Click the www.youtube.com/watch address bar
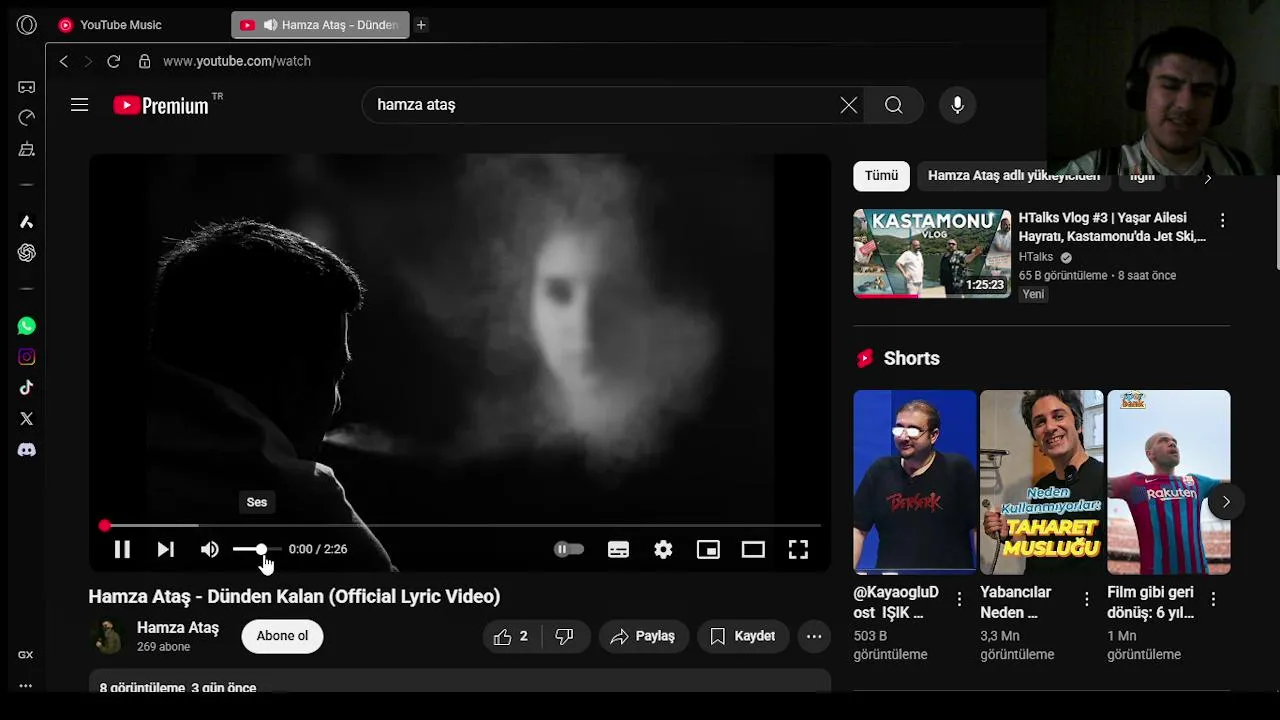The width and height of the screenshot is (1280, 720). coord(237,62)
